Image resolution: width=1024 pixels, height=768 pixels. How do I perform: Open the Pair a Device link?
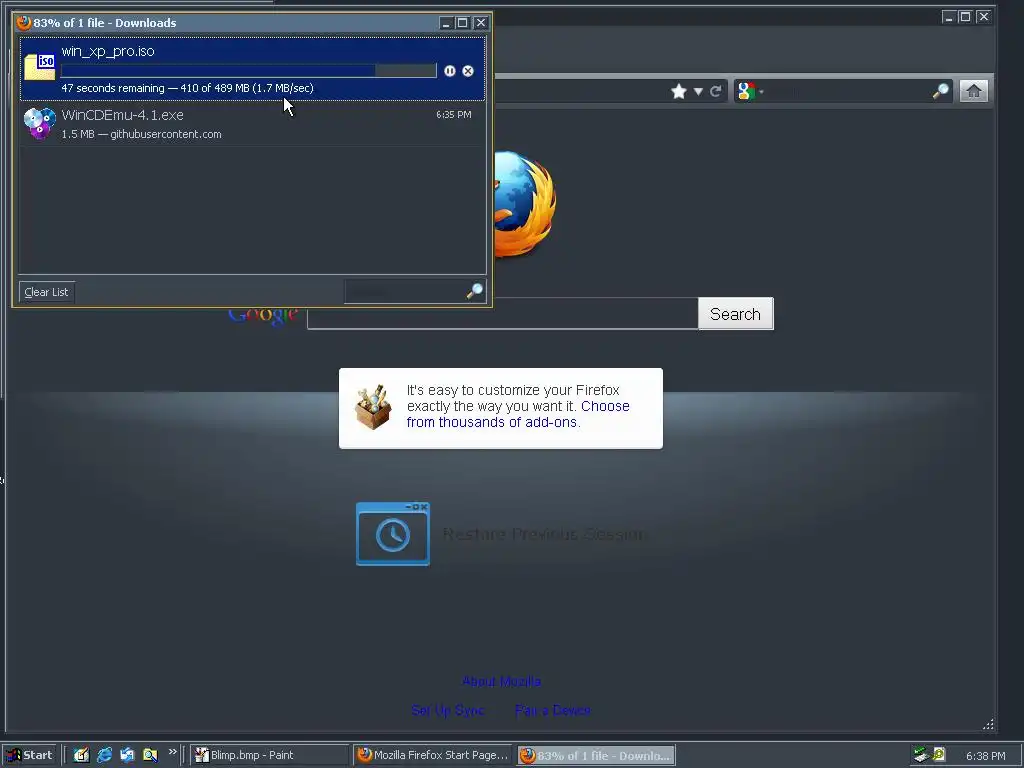point(552,711)
